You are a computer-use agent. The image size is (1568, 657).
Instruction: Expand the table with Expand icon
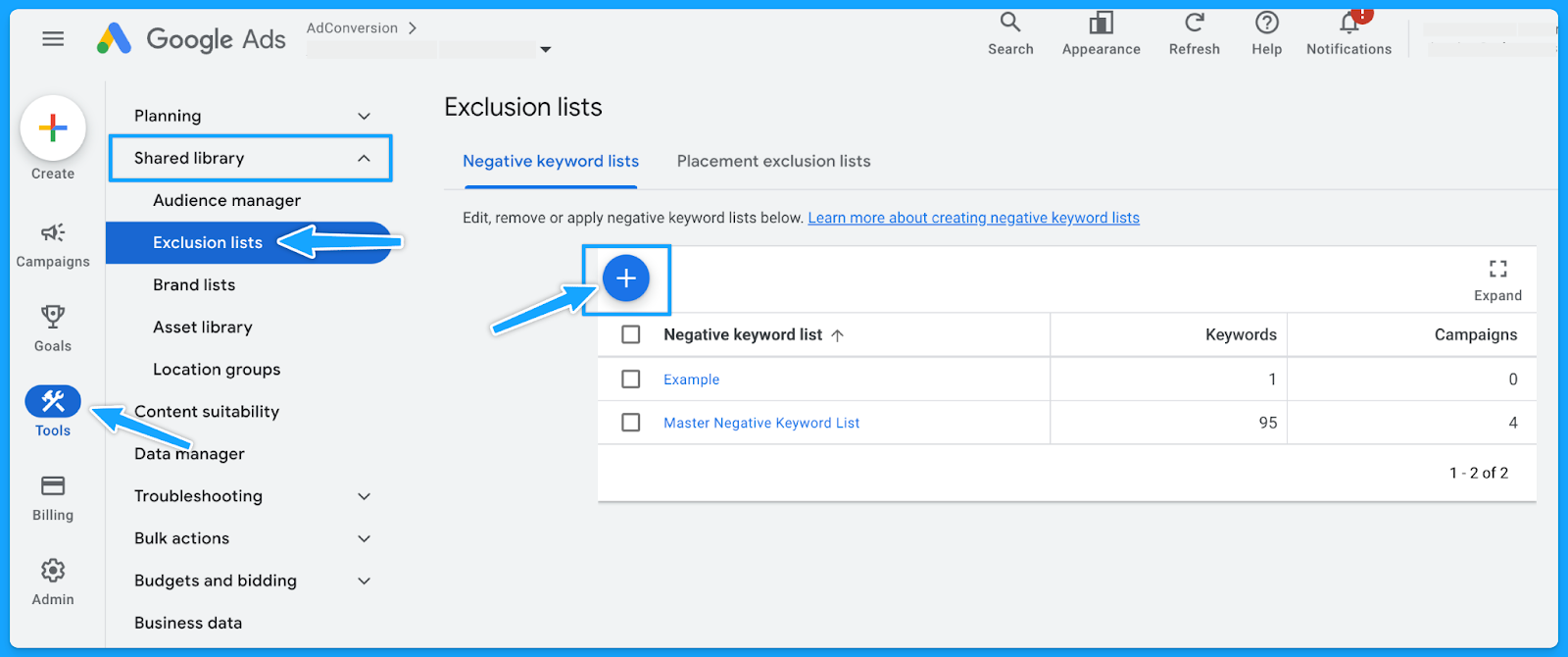pos(1497,269)
